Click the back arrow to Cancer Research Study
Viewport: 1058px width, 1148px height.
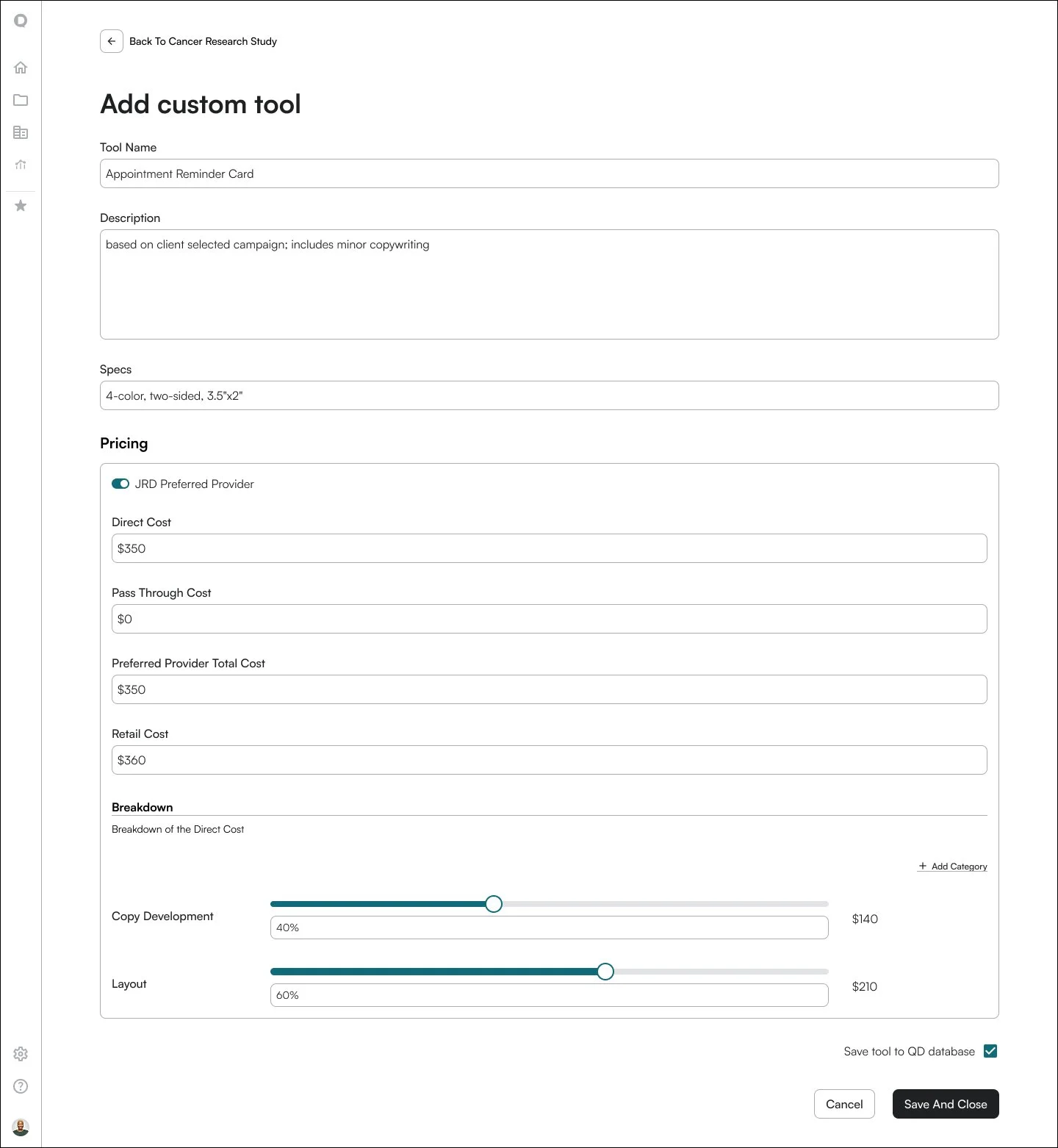point(112,41)
